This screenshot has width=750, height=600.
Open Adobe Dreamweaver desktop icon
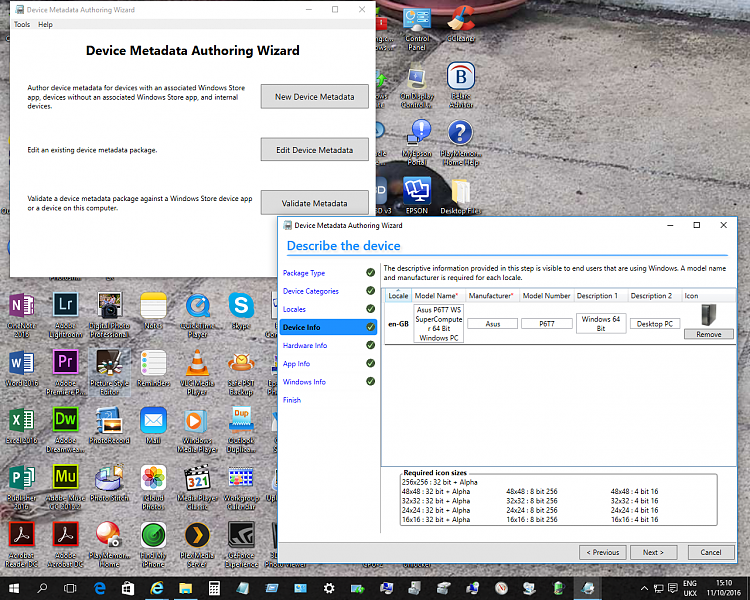pos(66,430)
